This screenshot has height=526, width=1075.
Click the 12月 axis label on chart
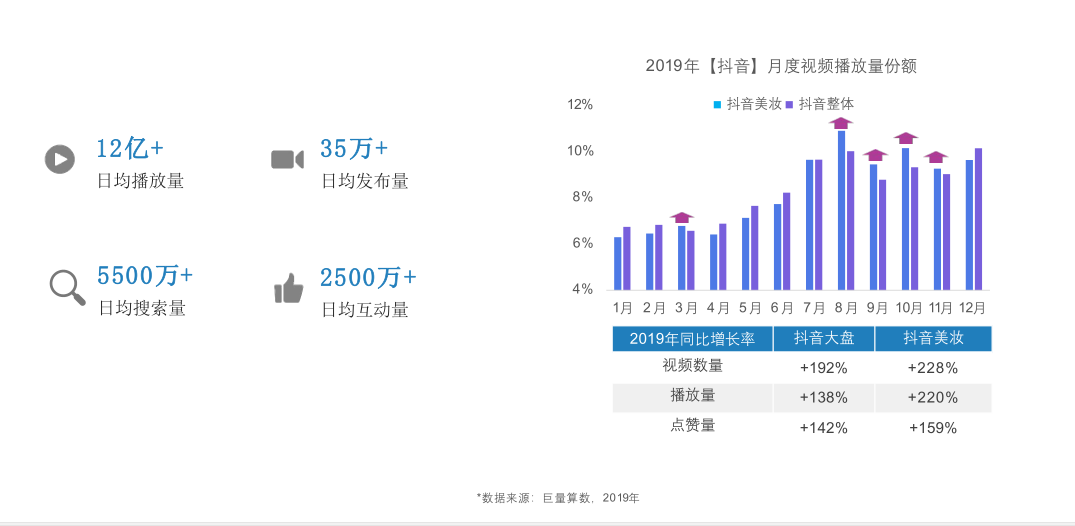pyautogui.click(x=974, y=307)
